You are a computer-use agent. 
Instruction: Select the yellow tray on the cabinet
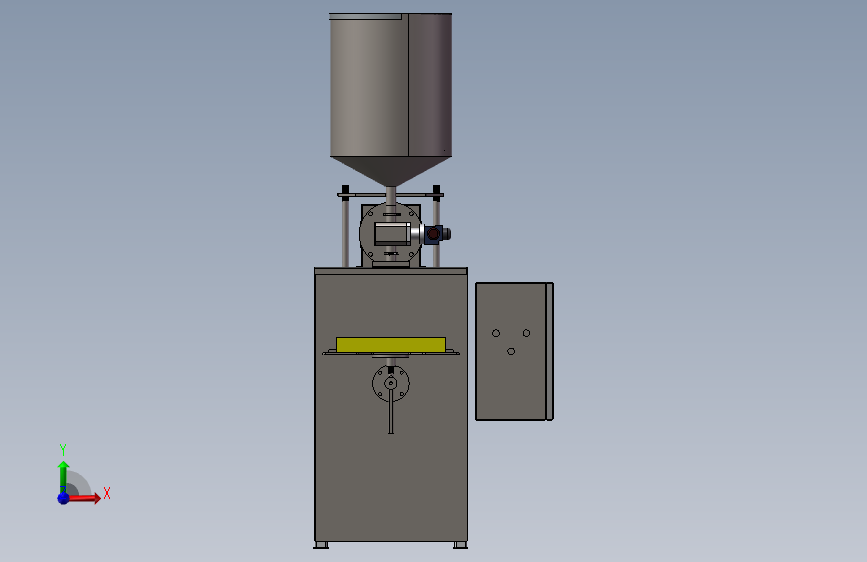coord(391,345)
